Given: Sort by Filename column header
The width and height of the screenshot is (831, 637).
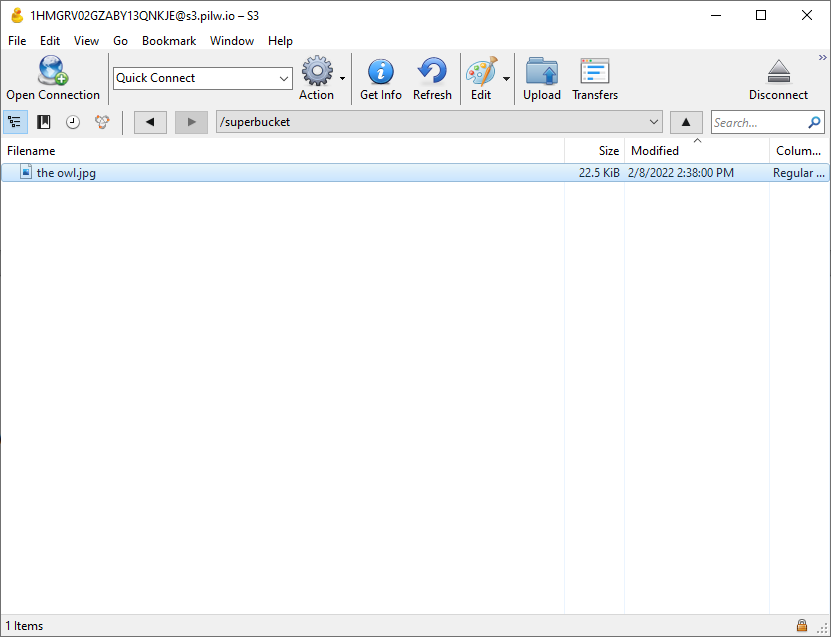Looking at the screenshot, I should pos(283,151).
